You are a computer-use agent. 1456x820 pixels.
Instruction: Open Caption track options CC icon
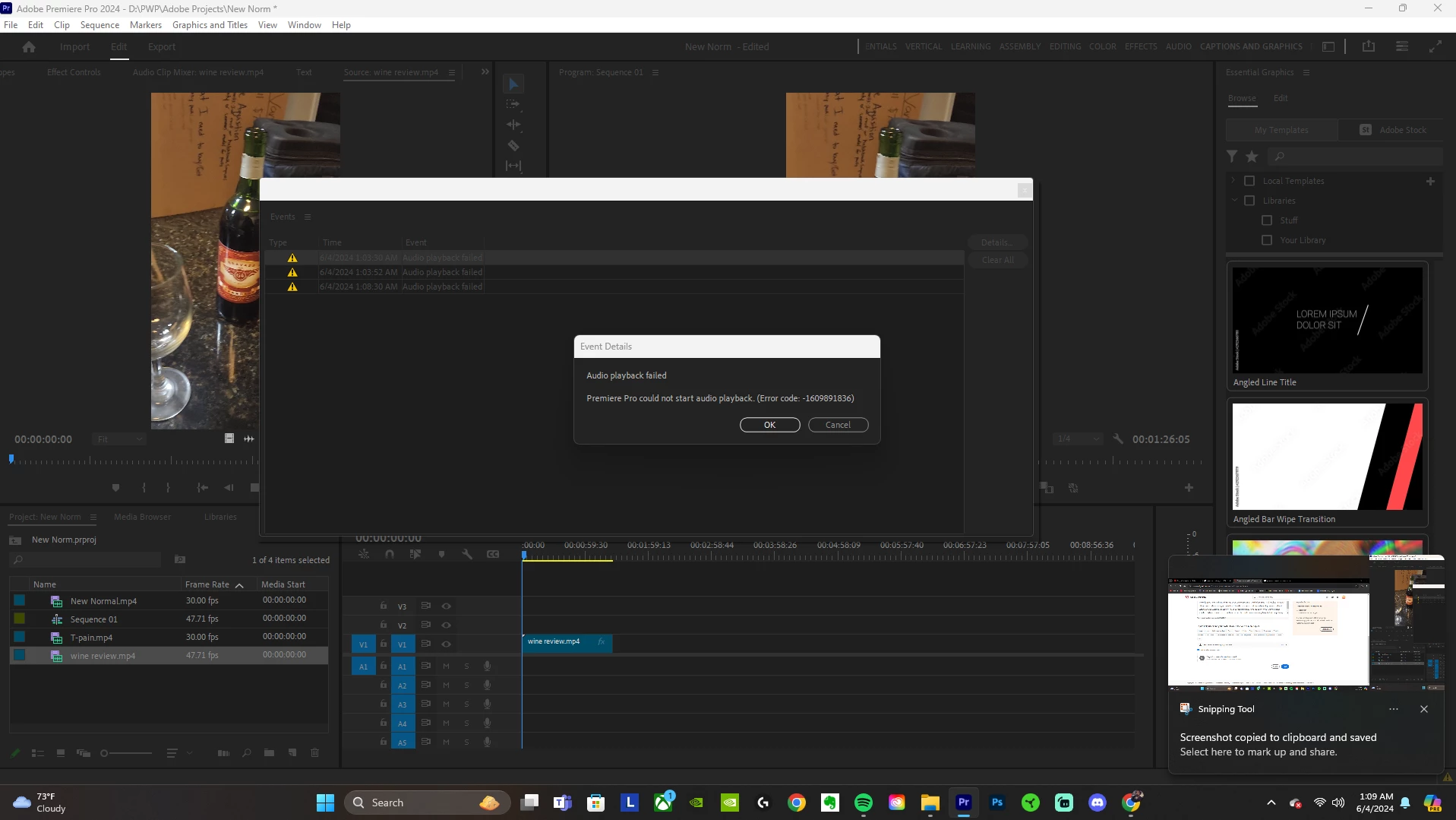point(493,555)
